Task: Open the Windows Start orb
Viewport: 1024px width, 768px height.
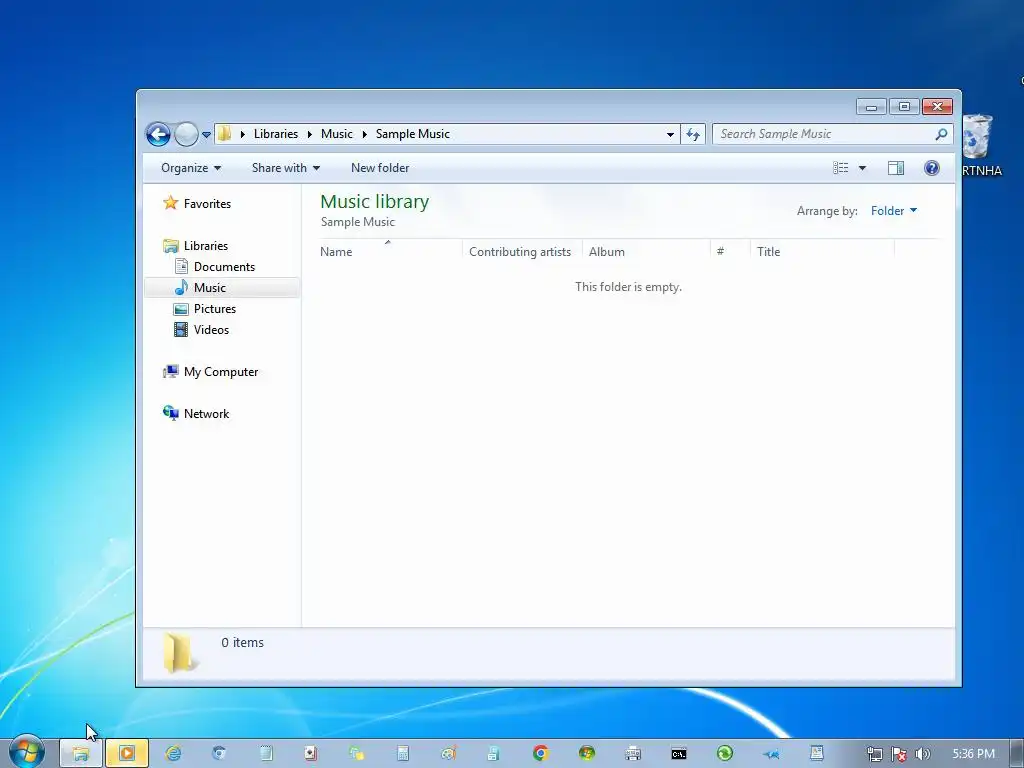Action: (27, 752)
